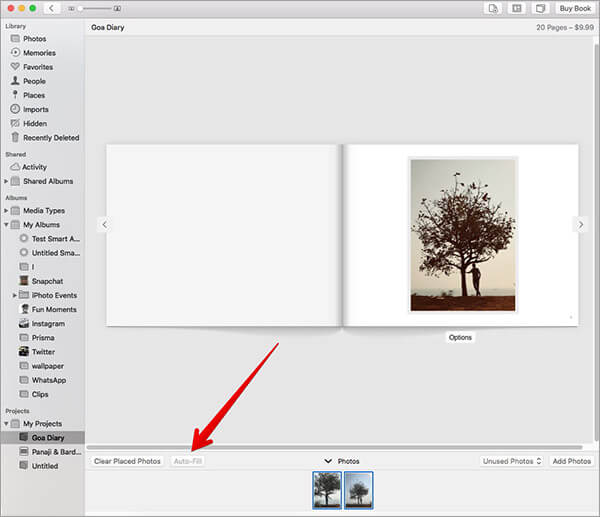The image size is (600, 517).
Task: Collapse the My Albums disclosure triangle
Action: [x=6, y=225]
